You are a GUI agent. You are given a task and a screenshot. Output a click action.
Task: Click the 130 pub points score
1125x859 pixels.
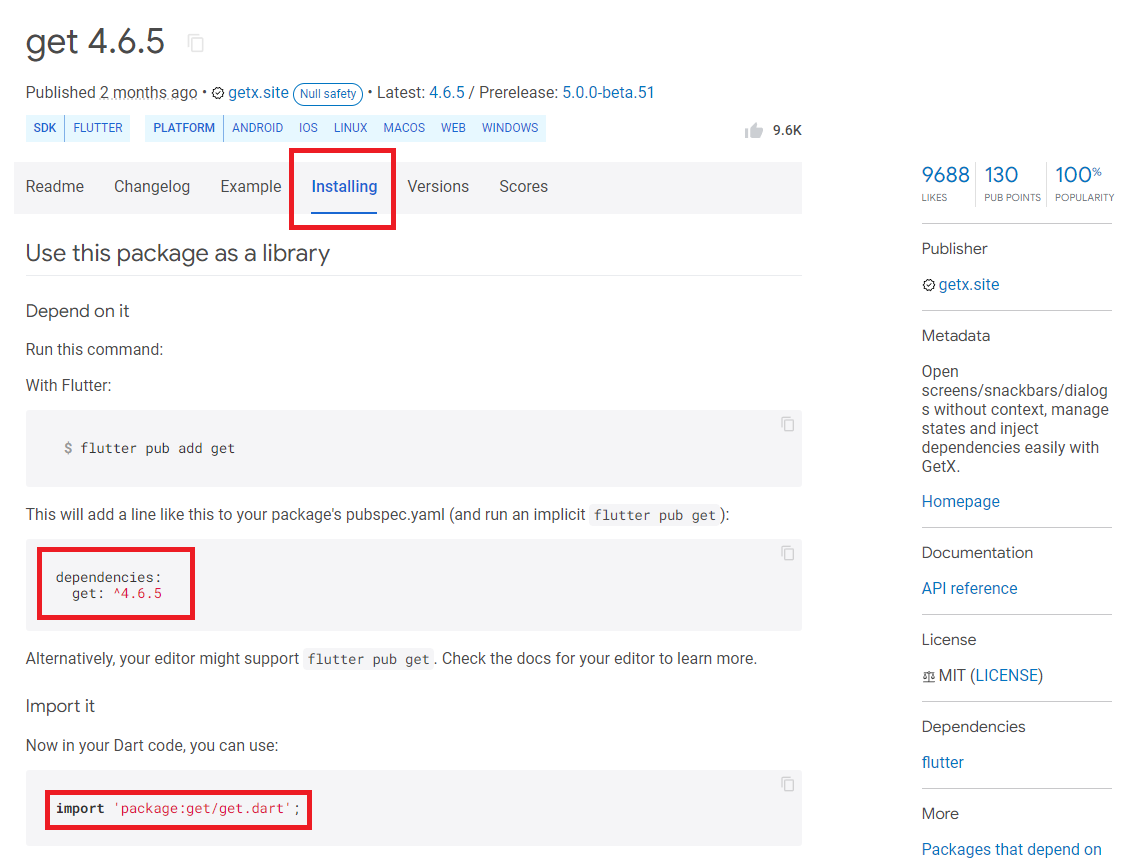(1012, 183)
